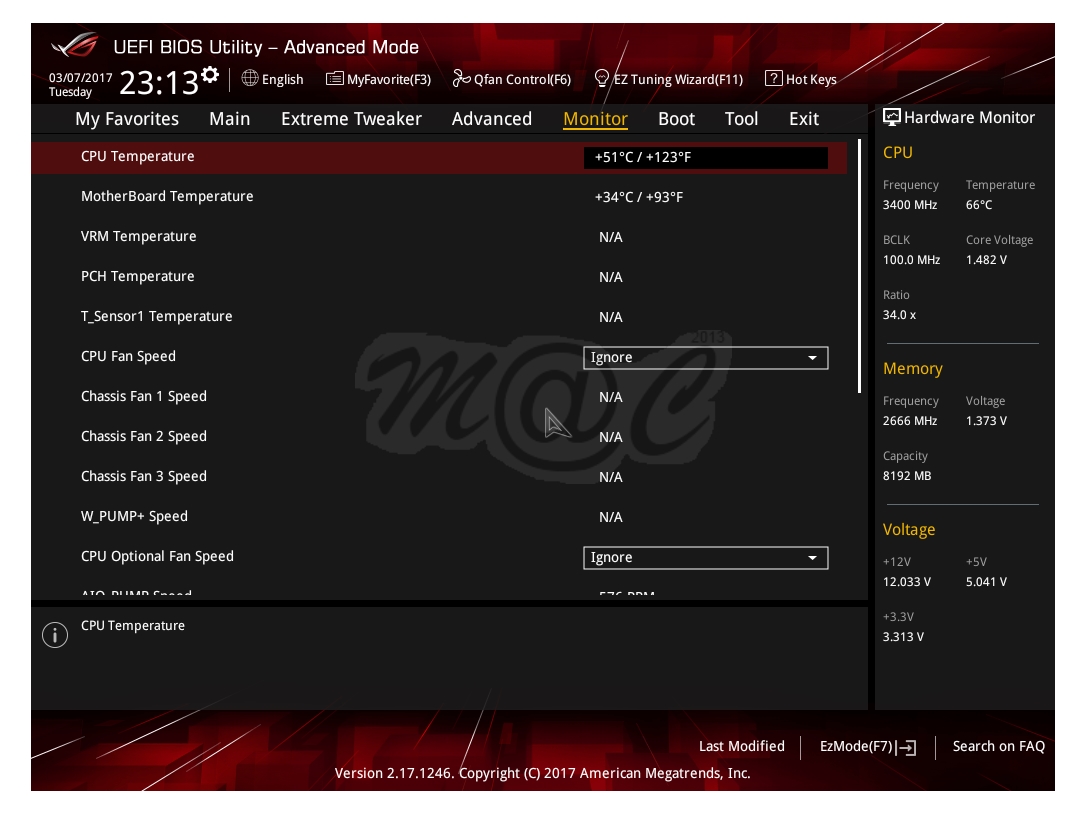This screenshot has width=1086, height=814.
Task: Select the CPU Temperature row label
Action: tap(137, 157)
